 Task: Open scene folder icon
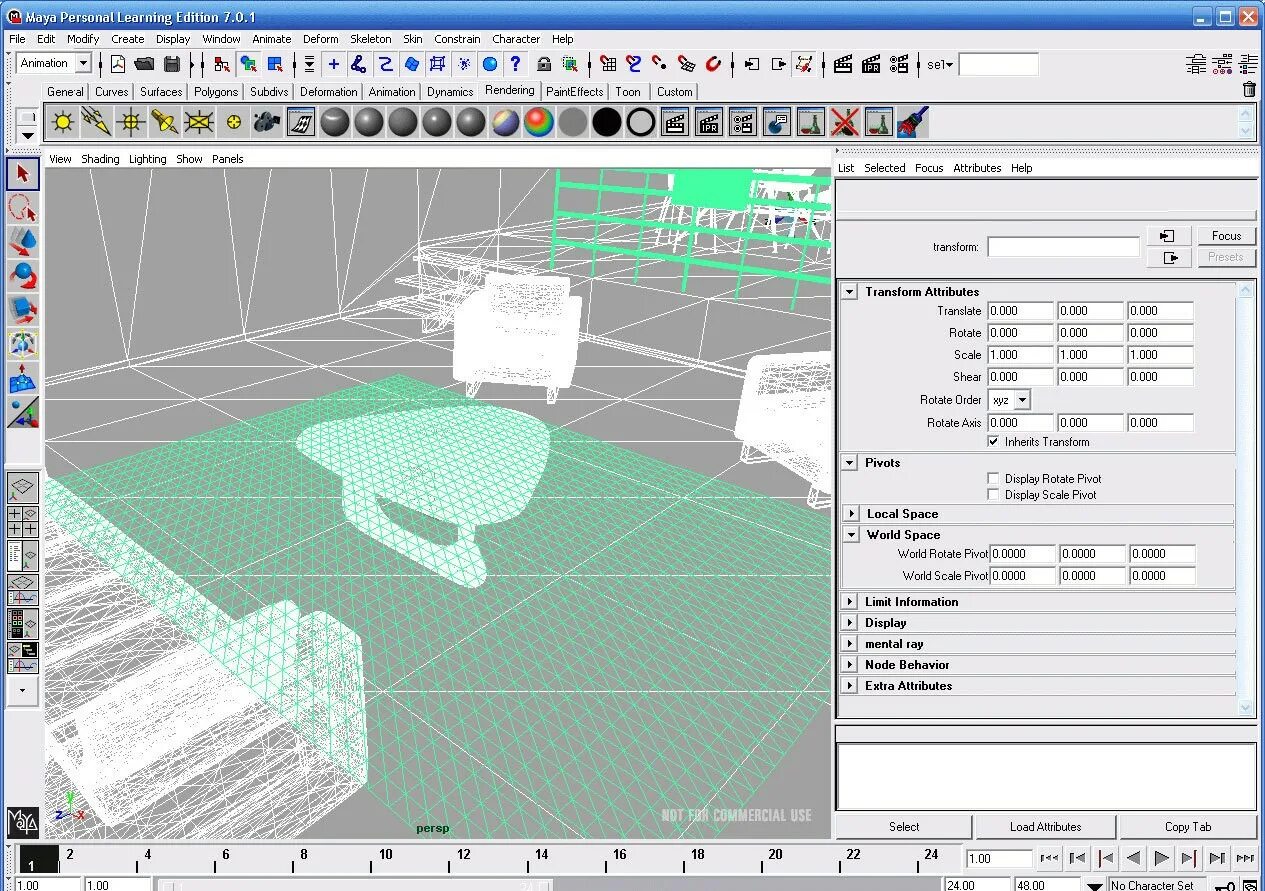pyautogui.click(x=144, y=64)
